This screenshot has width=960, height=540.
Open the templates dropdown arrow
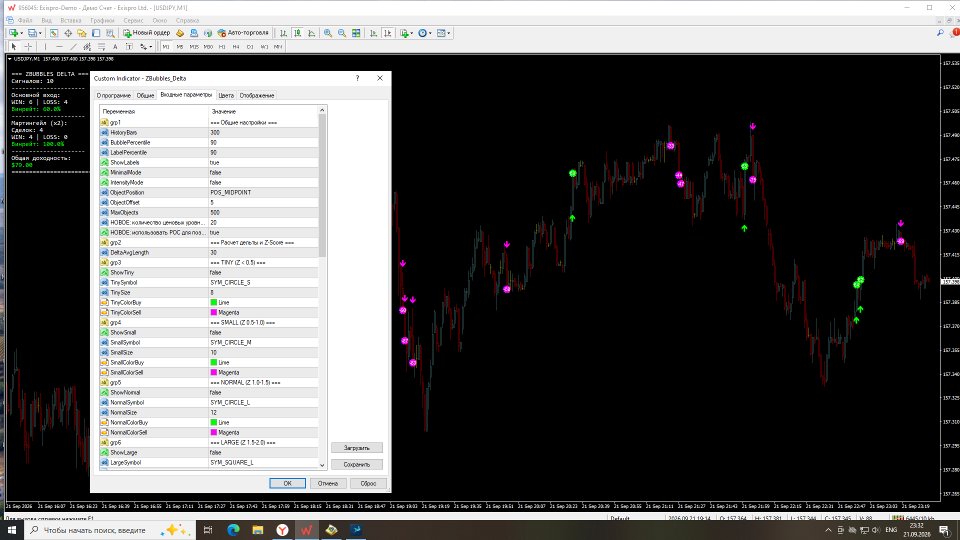coord(449,33)
